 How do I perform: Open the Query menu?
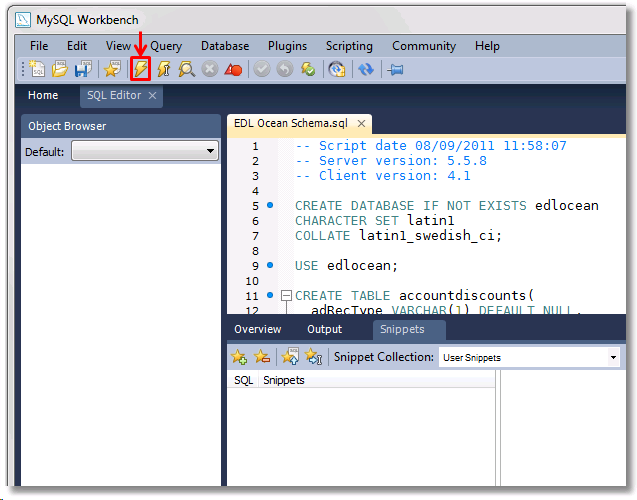166,46
